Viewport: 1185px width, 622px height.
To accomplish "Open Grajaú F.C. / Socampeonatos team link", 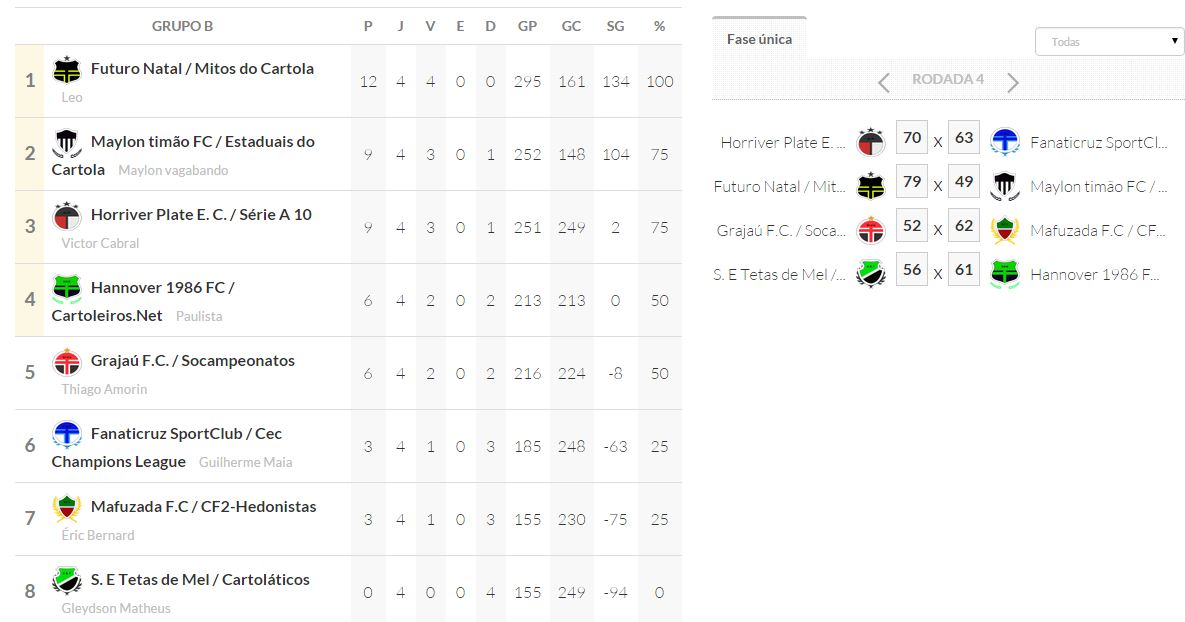I will (193, 361).
